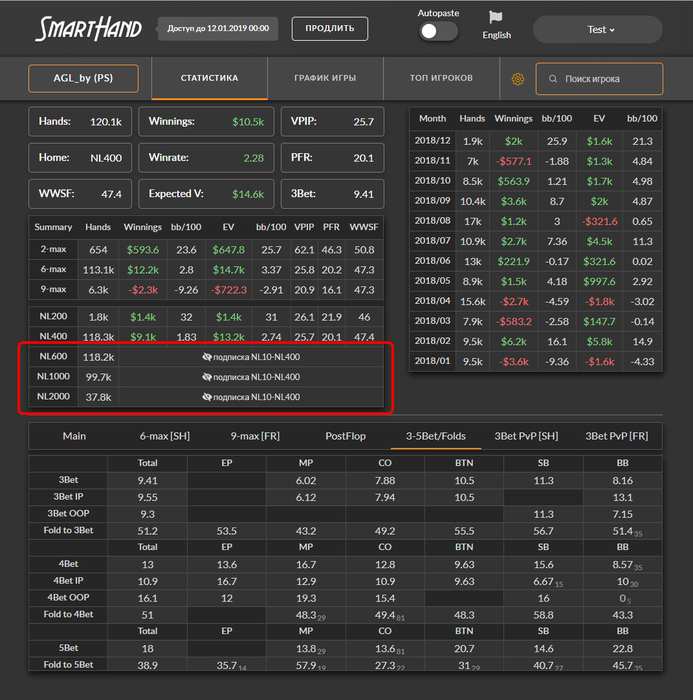Click the Hands 120.1k stat box
693x700 pixels.
tap(80, 121)
